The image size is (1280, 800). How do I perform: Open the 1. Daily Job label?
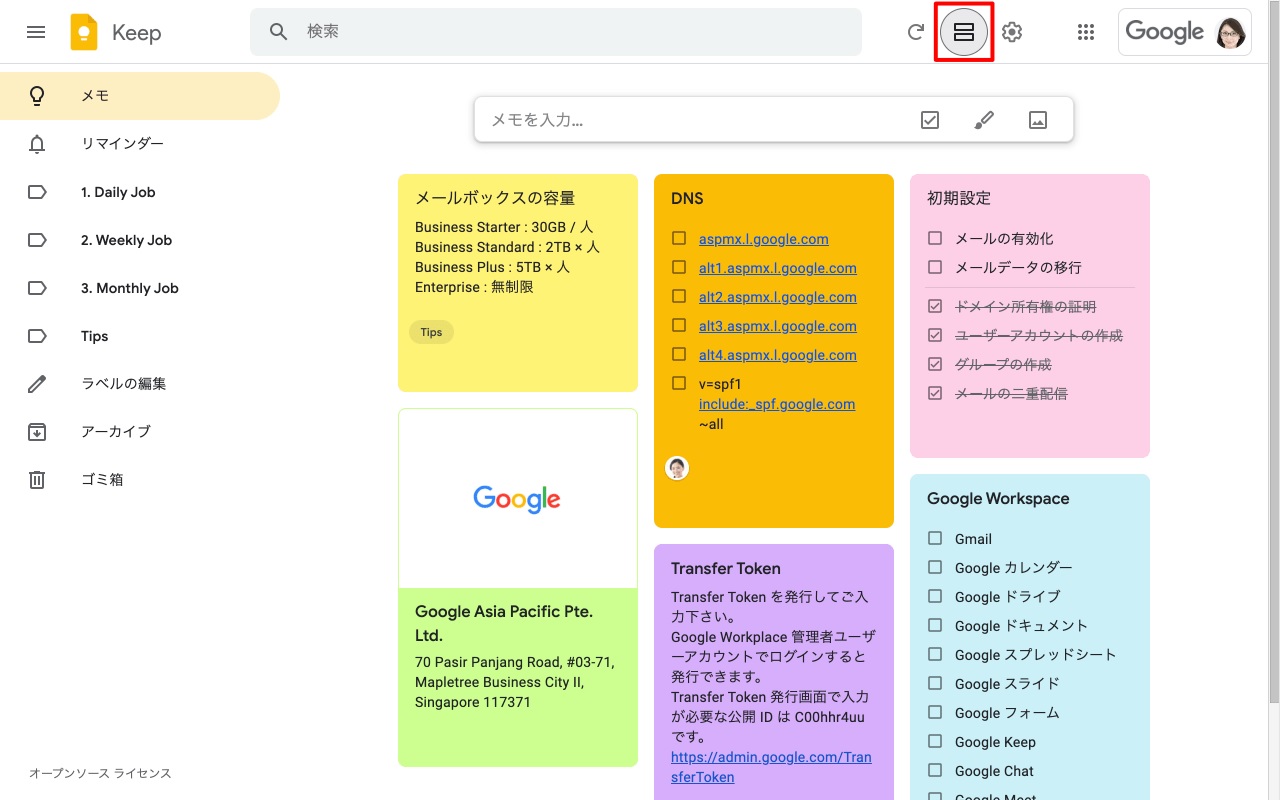(140, 192)
